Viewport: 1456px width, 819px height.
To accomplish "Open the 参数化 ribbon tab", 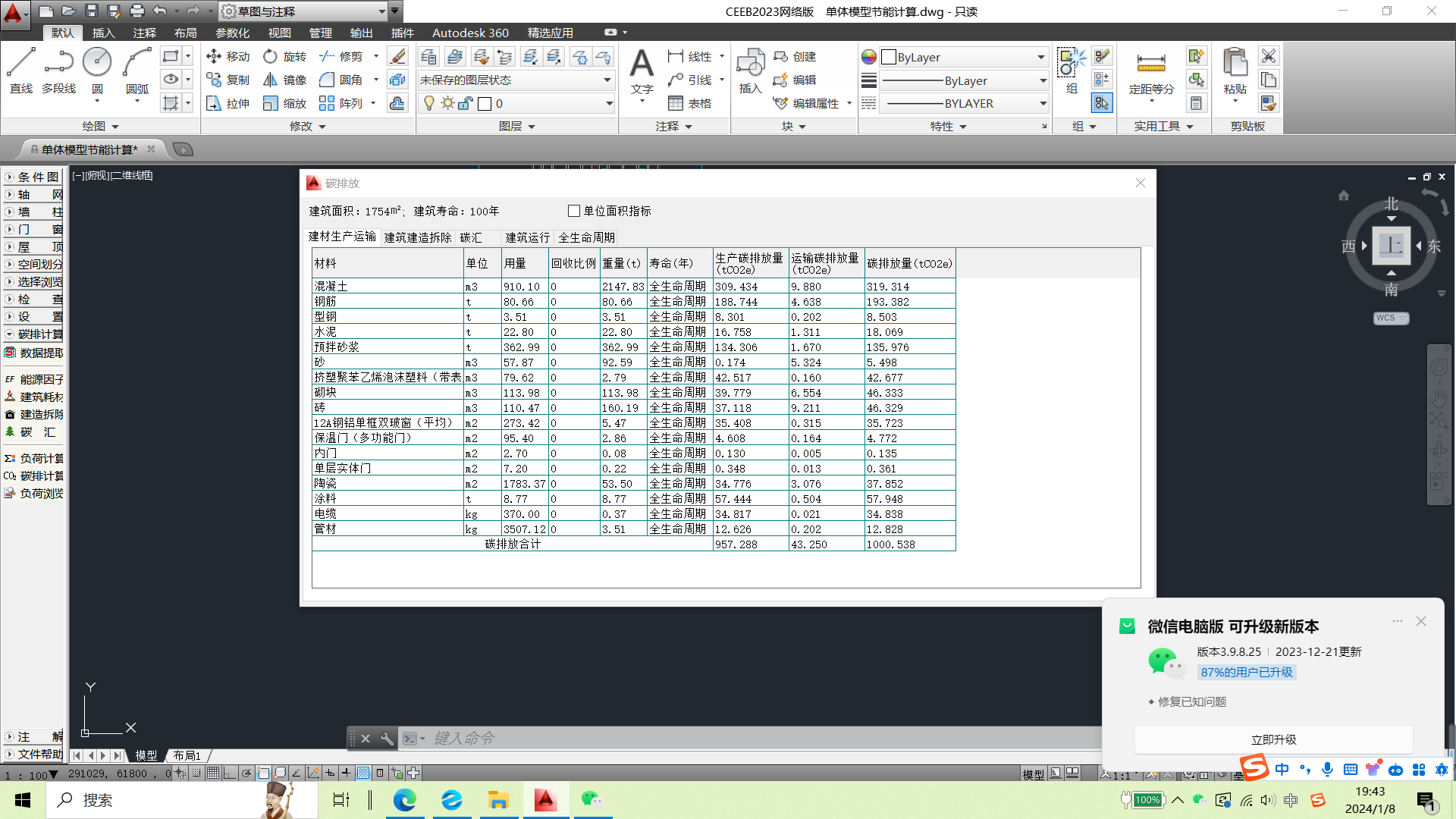I will 232,33.
